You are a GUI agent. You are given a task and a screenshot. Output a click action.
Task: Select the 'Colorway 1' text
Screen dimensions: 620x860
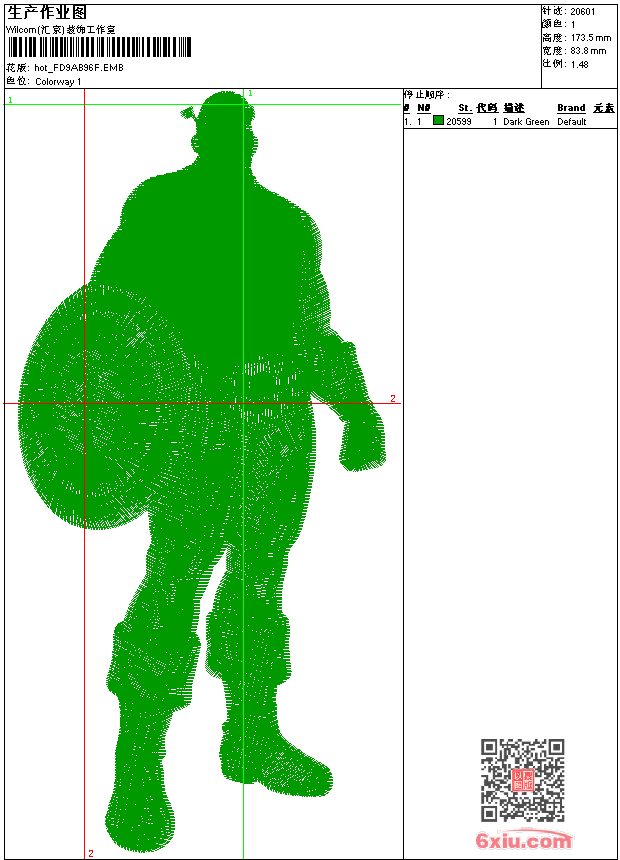[58, 82]
